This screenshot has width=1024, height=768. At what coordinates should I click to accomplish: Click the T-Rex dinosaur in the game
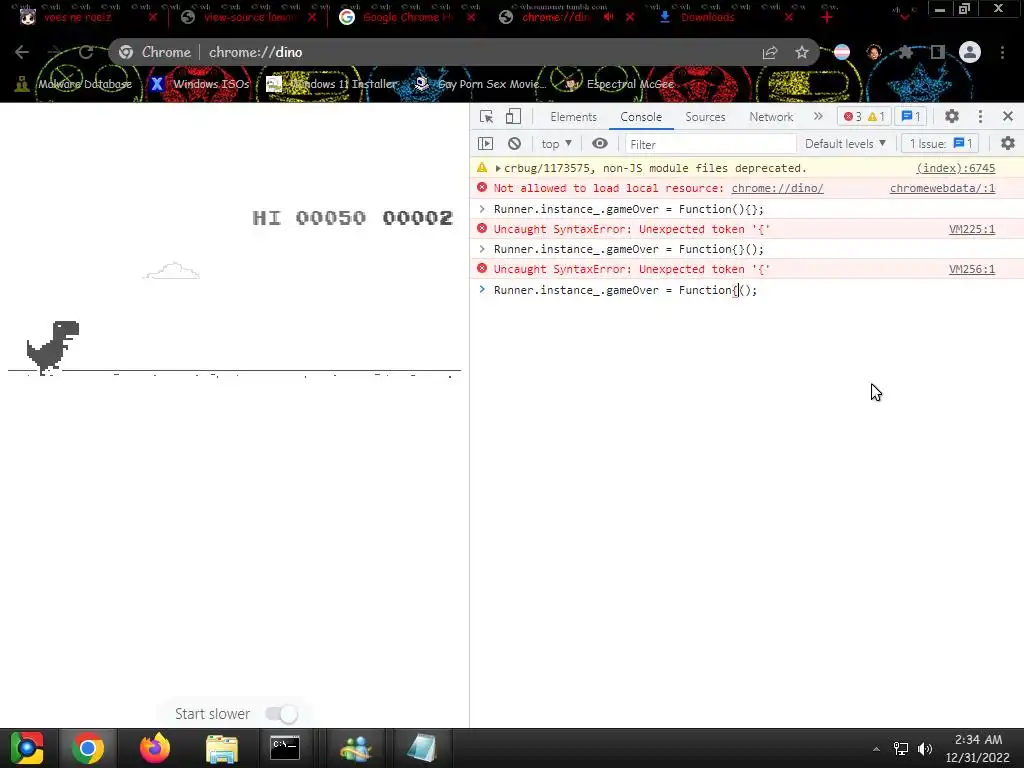(52, 347)
